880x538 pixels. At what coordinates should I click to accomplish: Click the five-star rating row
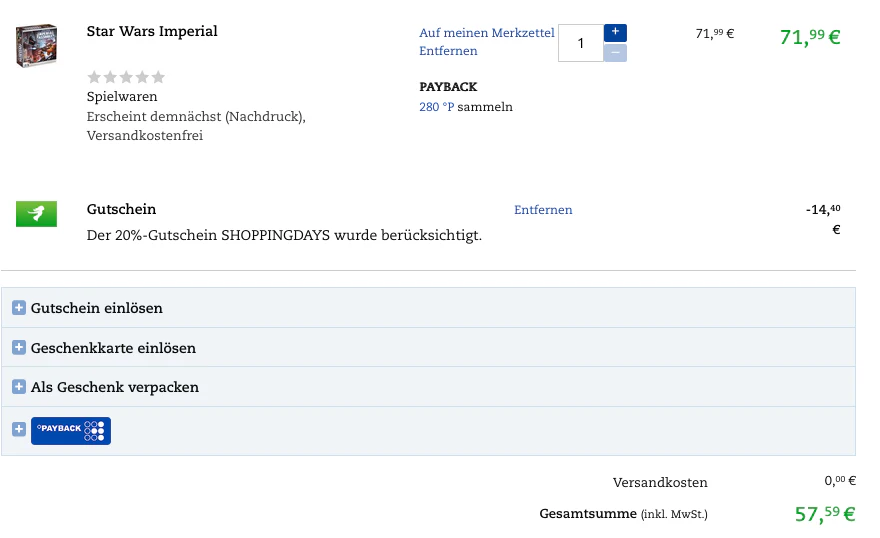click(x=126, y=77)
